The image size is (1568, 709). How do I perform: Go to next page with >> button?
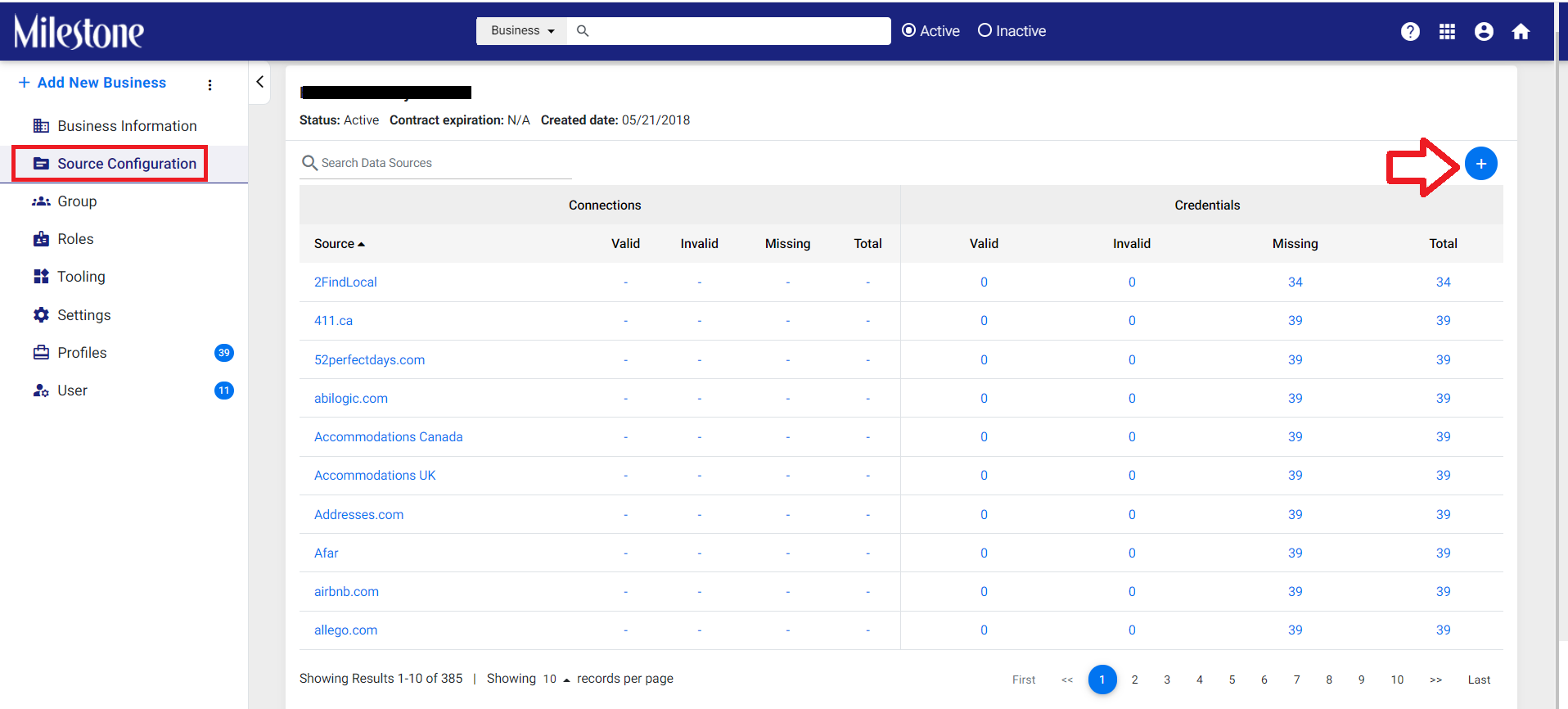click(x=1435, y=680)
